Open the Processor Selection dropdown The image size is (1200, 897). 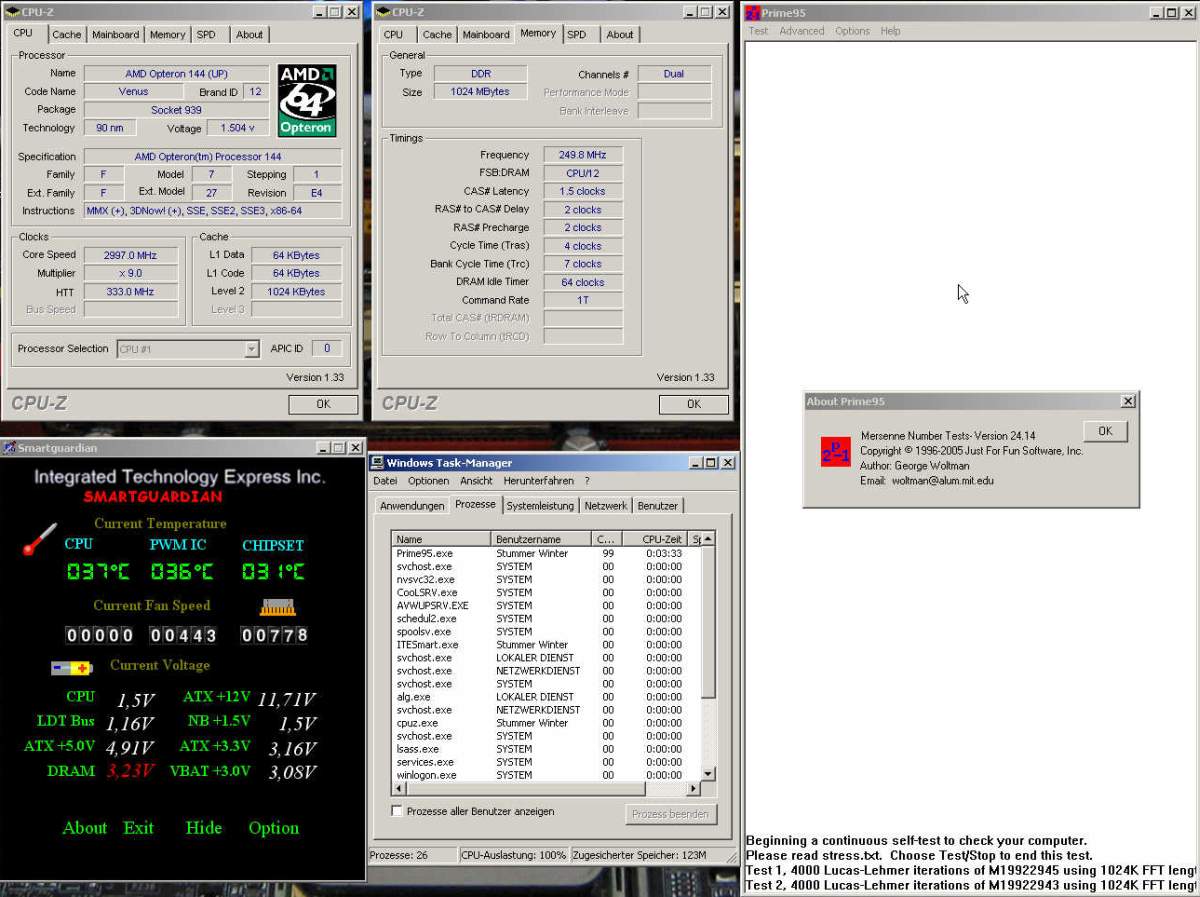click(x=252, y=349)
